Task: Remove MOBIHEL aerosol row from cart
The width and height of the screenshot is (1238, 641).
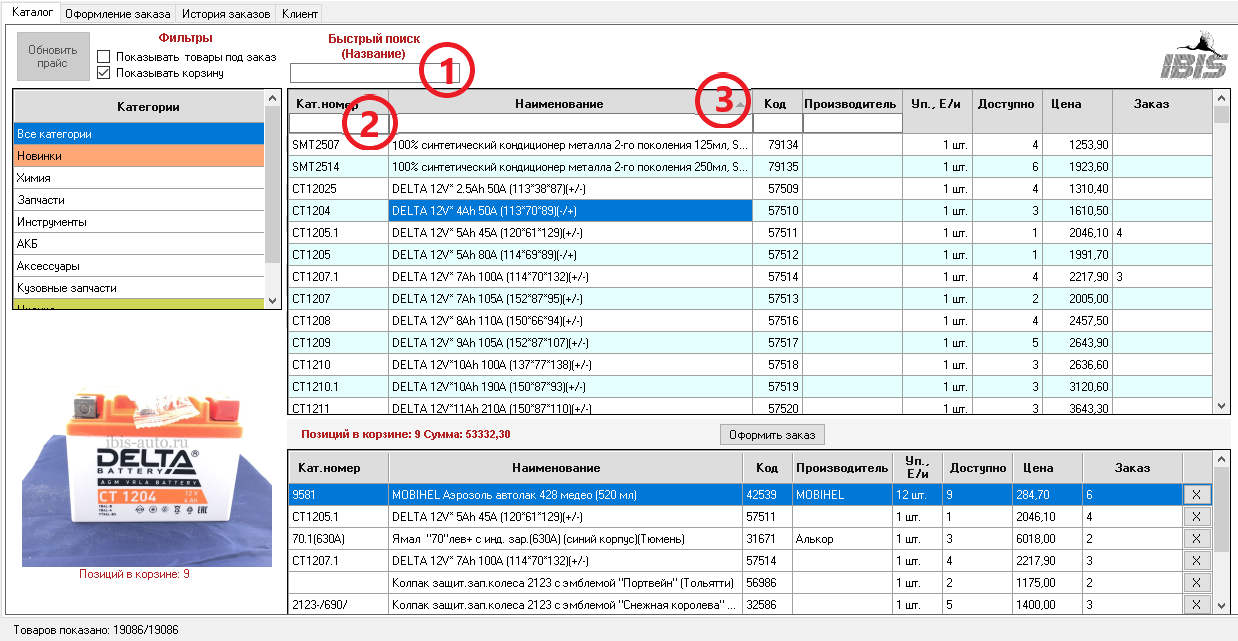Action: 1196,494
